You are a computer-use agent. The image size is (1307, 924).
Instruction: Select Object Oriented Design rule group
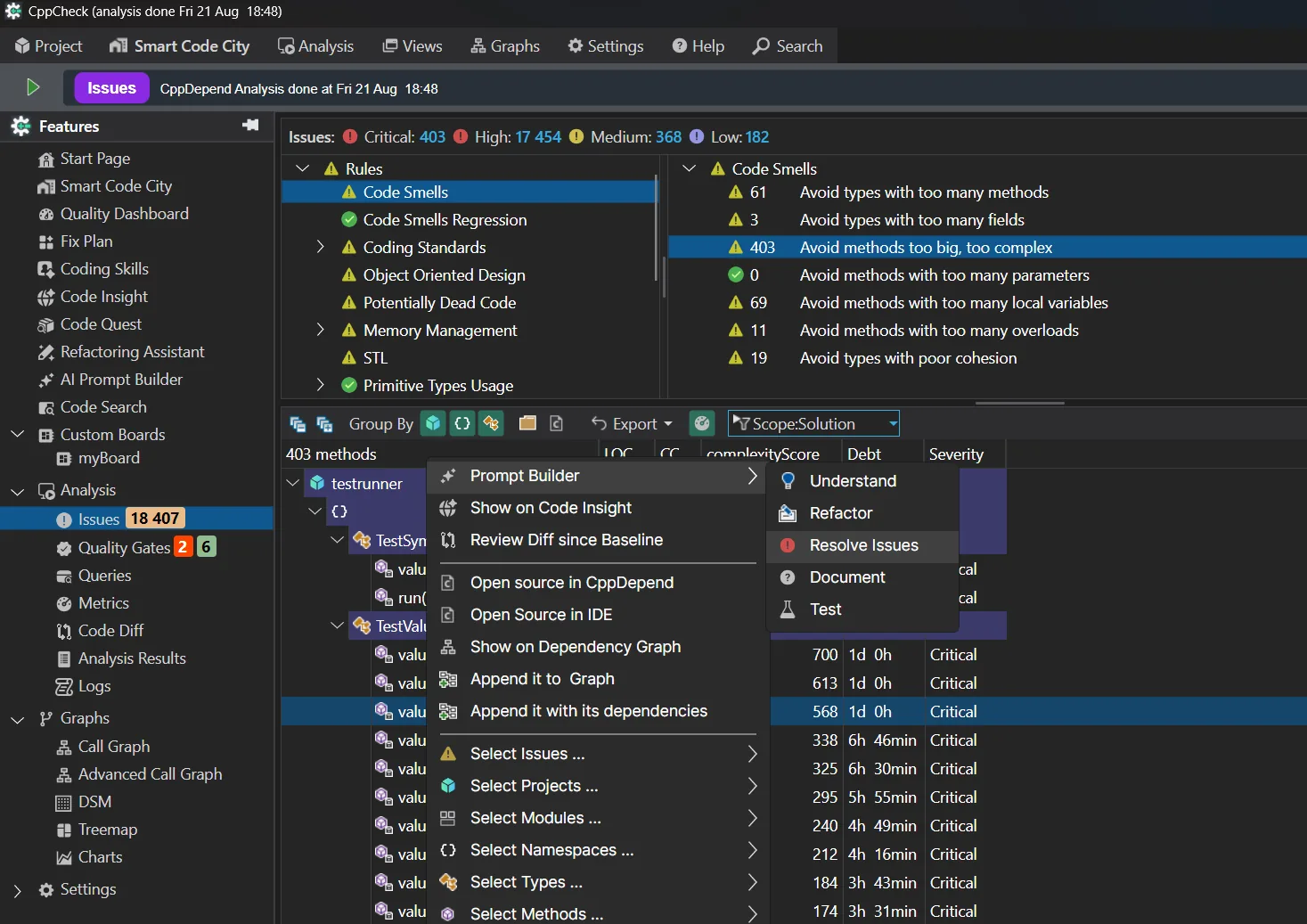click(444, 275)
